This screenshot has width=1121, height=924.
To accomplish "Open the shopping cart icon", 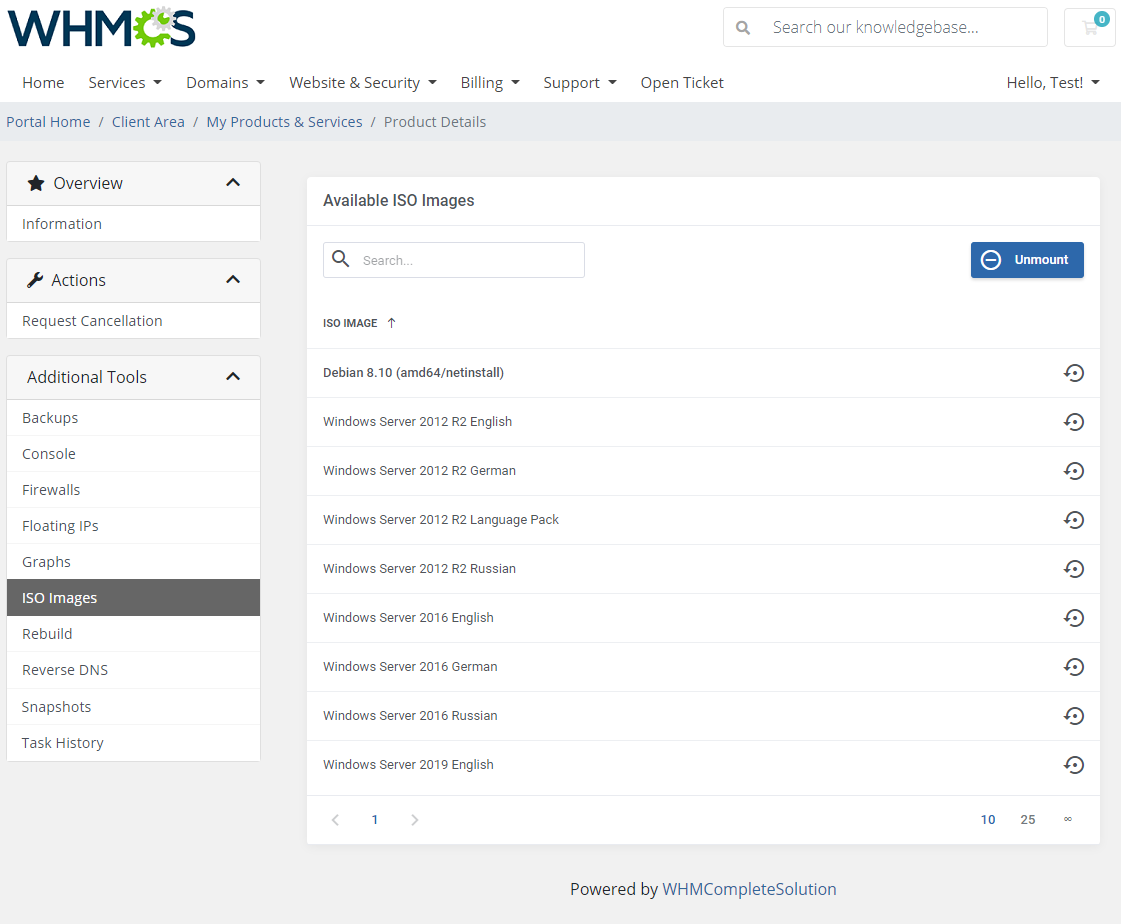I will point(1090,28).
